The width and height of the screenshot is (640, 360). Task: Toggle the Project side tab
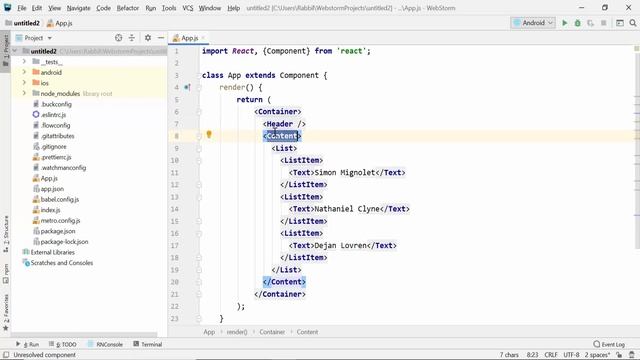(x=6, y=51)
